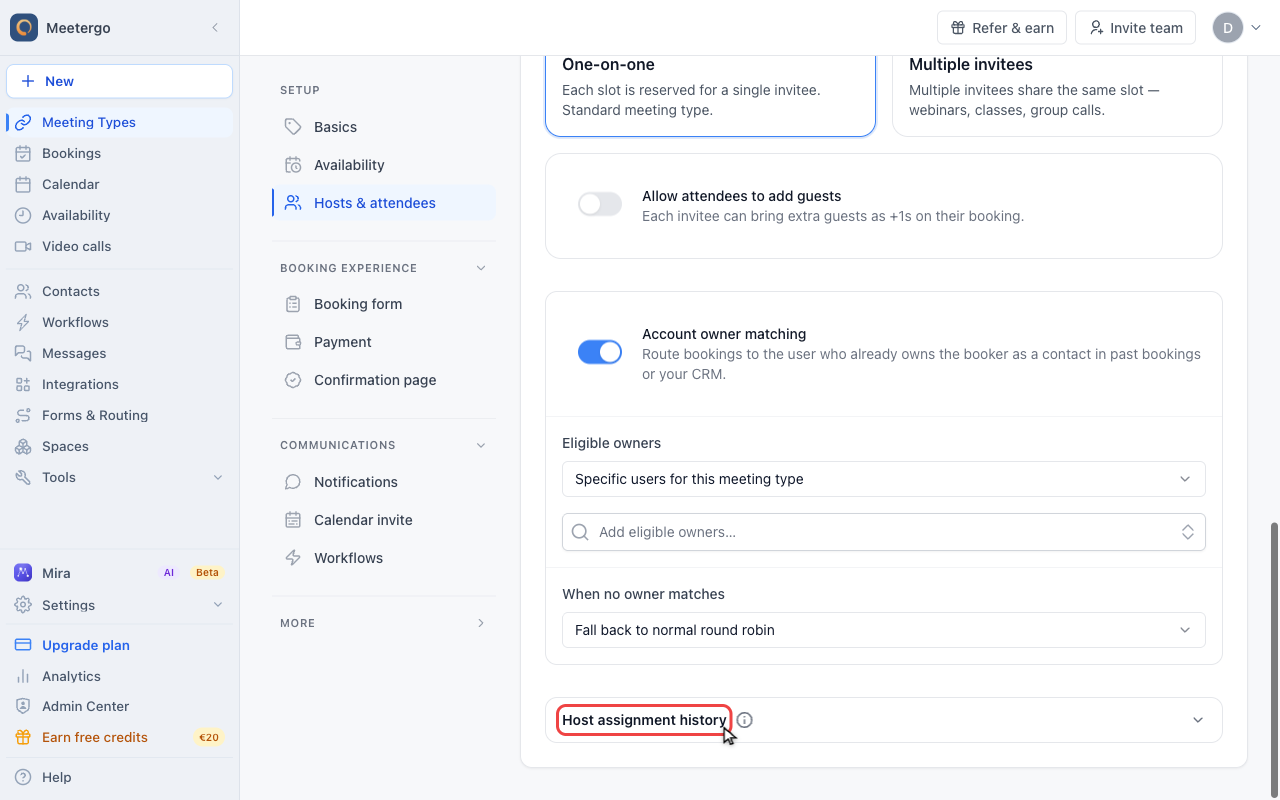Open the When no owner matches dropdown
Screen dimensions: 1280x800
884,630
